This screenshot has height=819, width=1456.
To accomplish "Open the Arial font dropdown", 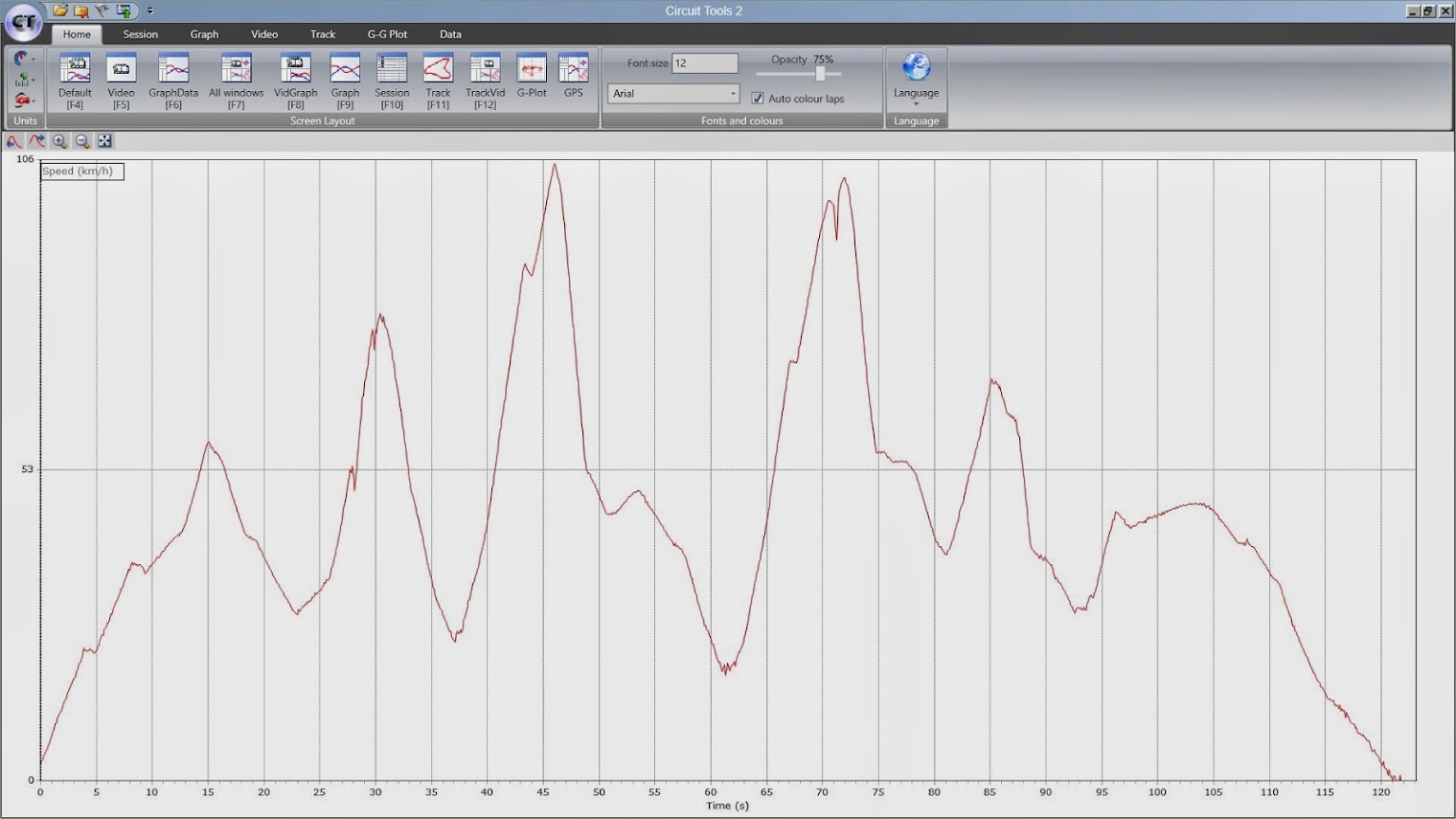I will pos(673,94).
